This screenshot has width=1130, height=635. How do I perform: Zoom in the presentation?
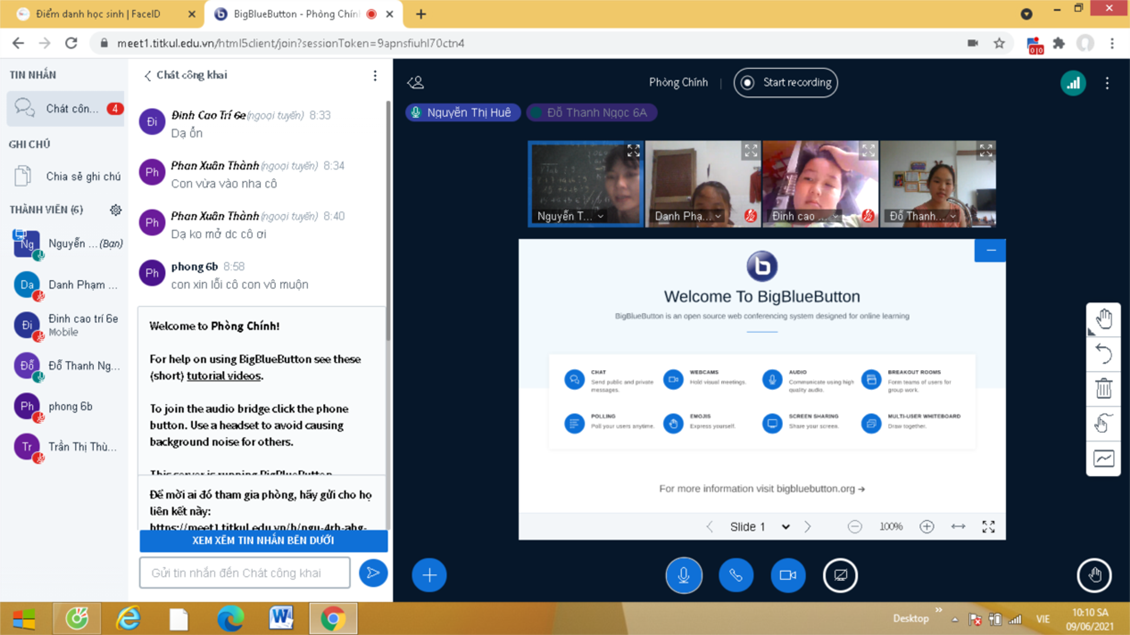point(927,527)
